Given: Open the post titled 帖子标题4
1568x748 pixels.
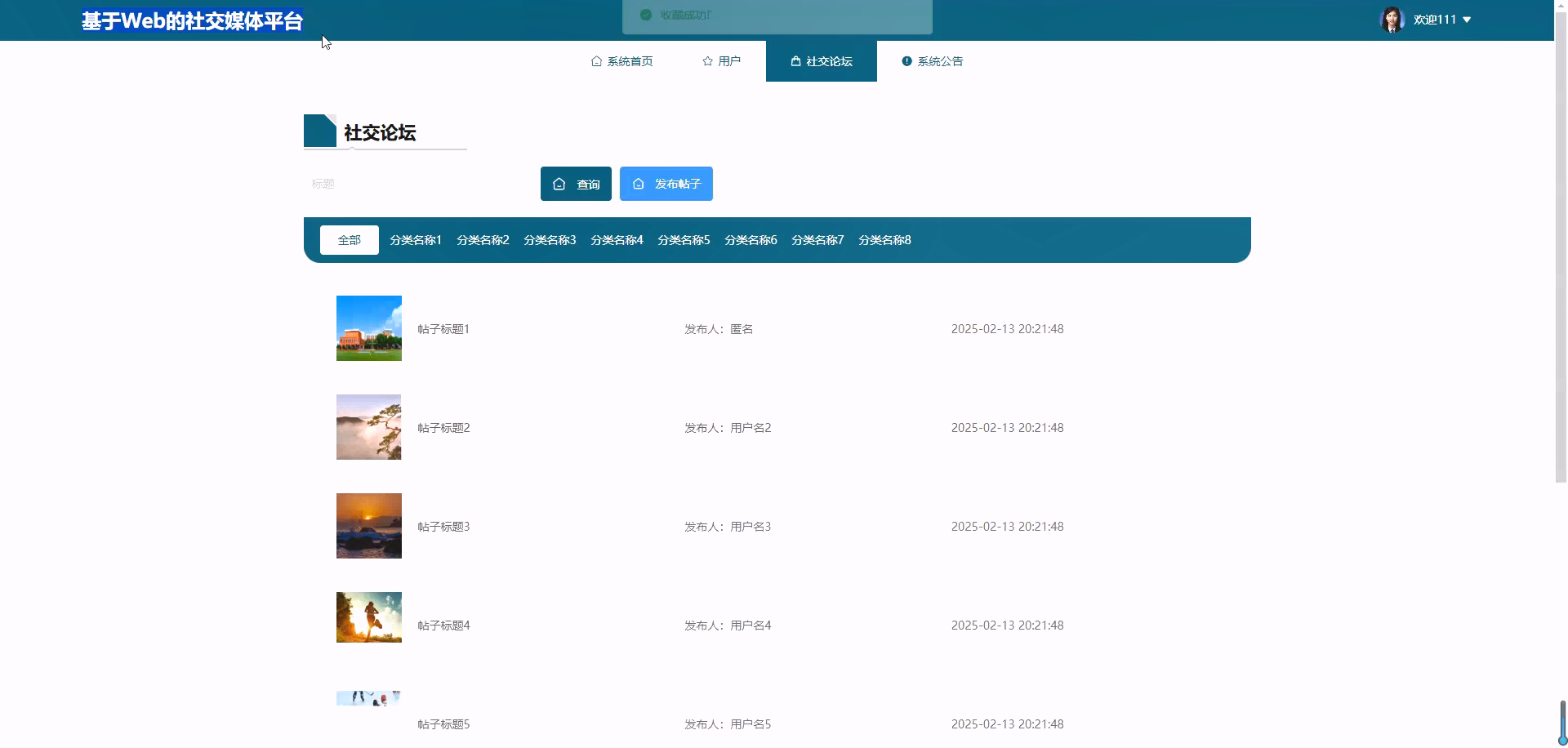Looking at the screenshot, I should 443,626.
